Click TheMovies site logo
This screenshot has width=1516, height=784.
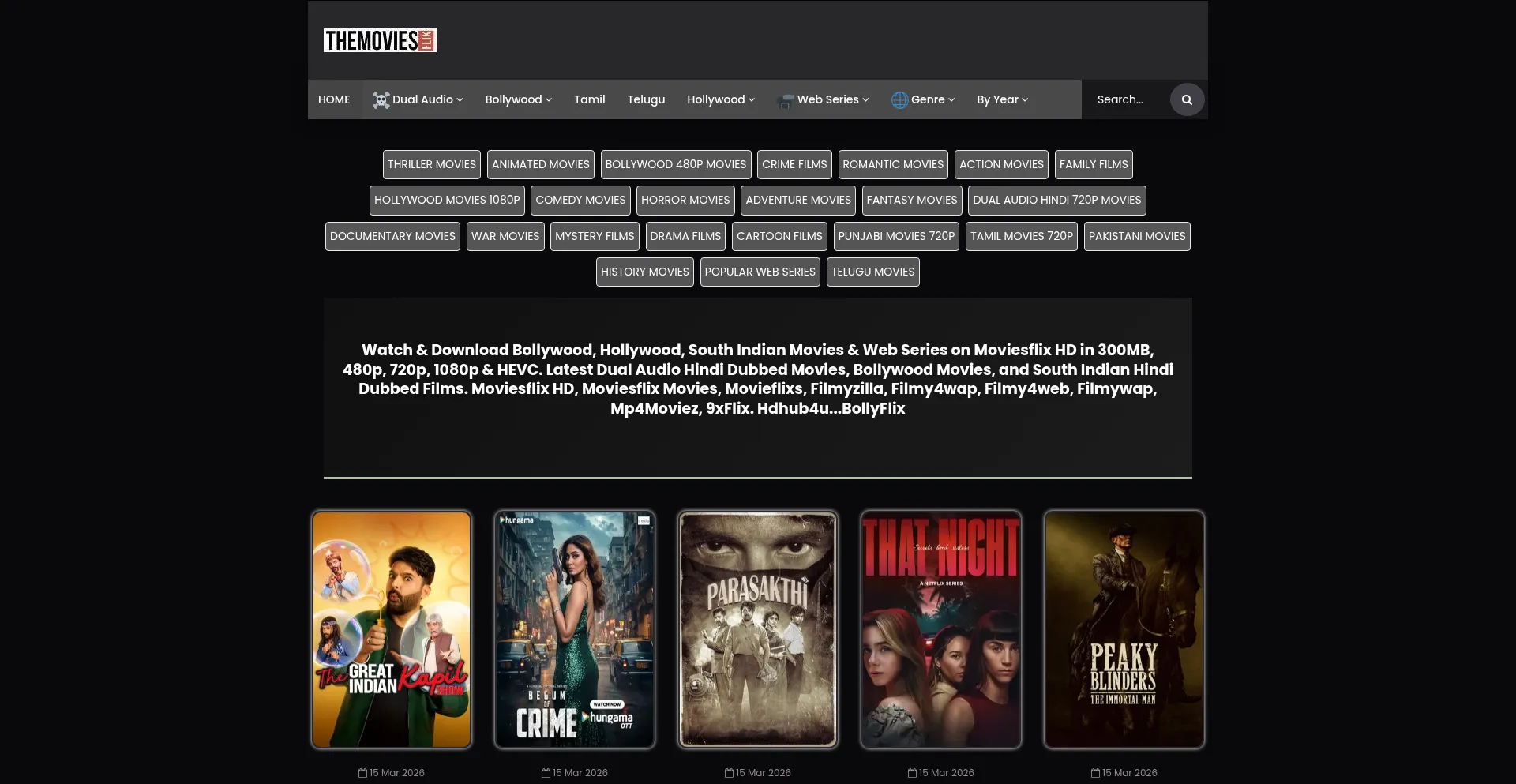[380, 40]
